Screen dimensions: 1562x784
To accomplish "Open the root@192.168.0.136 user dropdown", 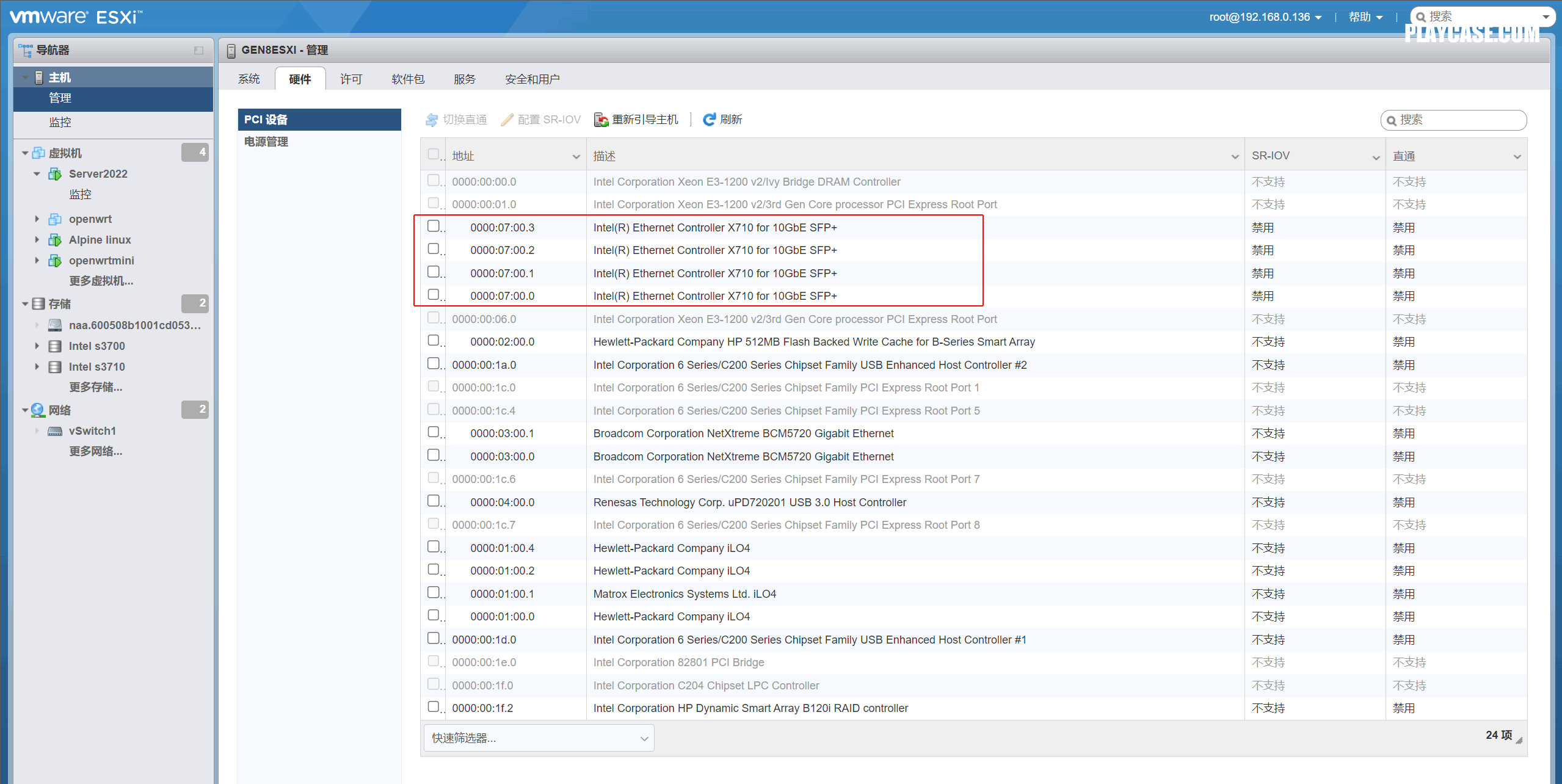I will (x=1265, y=17).
